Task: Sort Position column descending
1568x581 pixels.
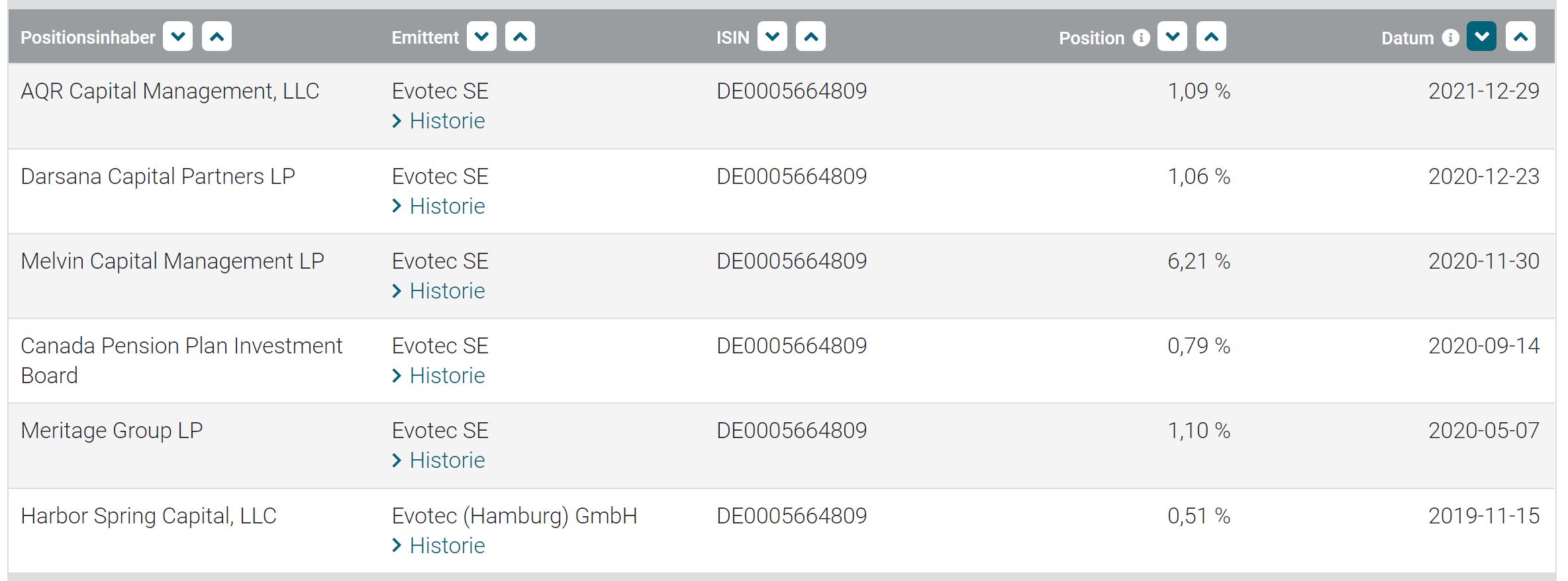Action: (x=1172, y=36)
